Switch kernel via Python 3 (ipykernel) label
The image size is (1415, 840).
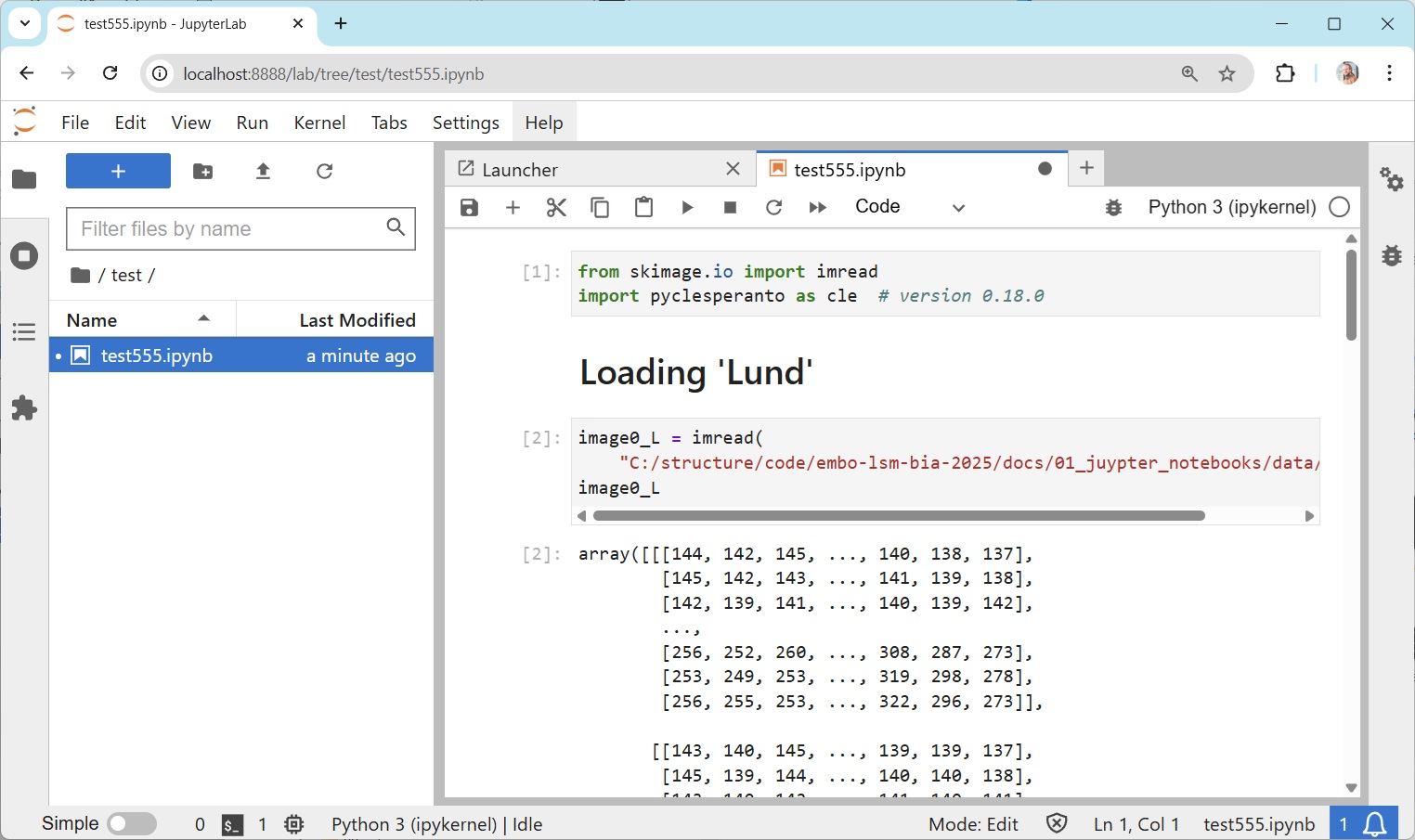tap(1232, 207)
